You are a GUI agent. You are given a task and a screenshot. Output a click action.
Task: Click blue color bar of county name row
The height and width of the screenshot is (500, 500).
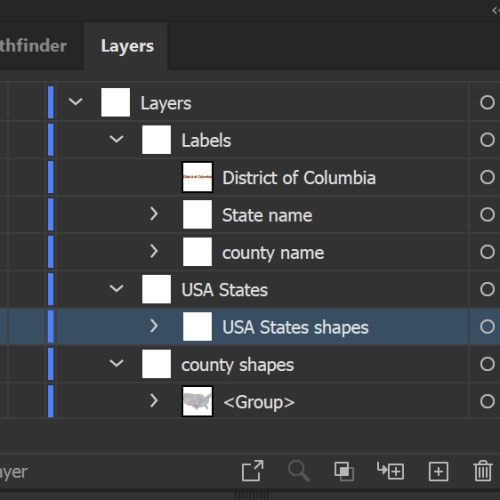click(x=51, y=252)
